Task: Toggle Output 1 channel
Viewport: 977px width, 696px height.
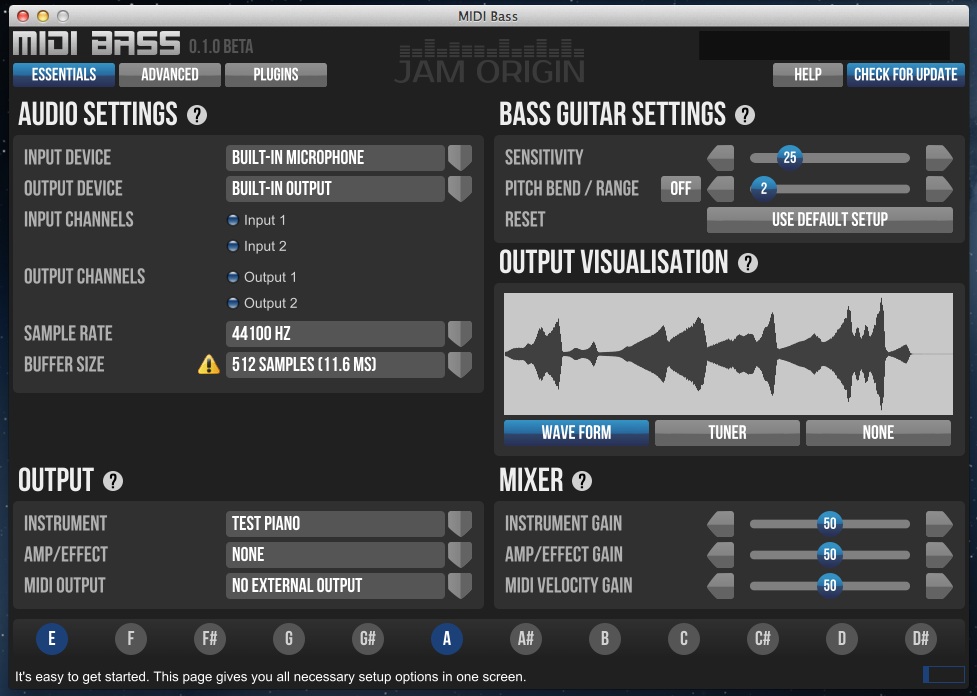Action: pos(233,277)
